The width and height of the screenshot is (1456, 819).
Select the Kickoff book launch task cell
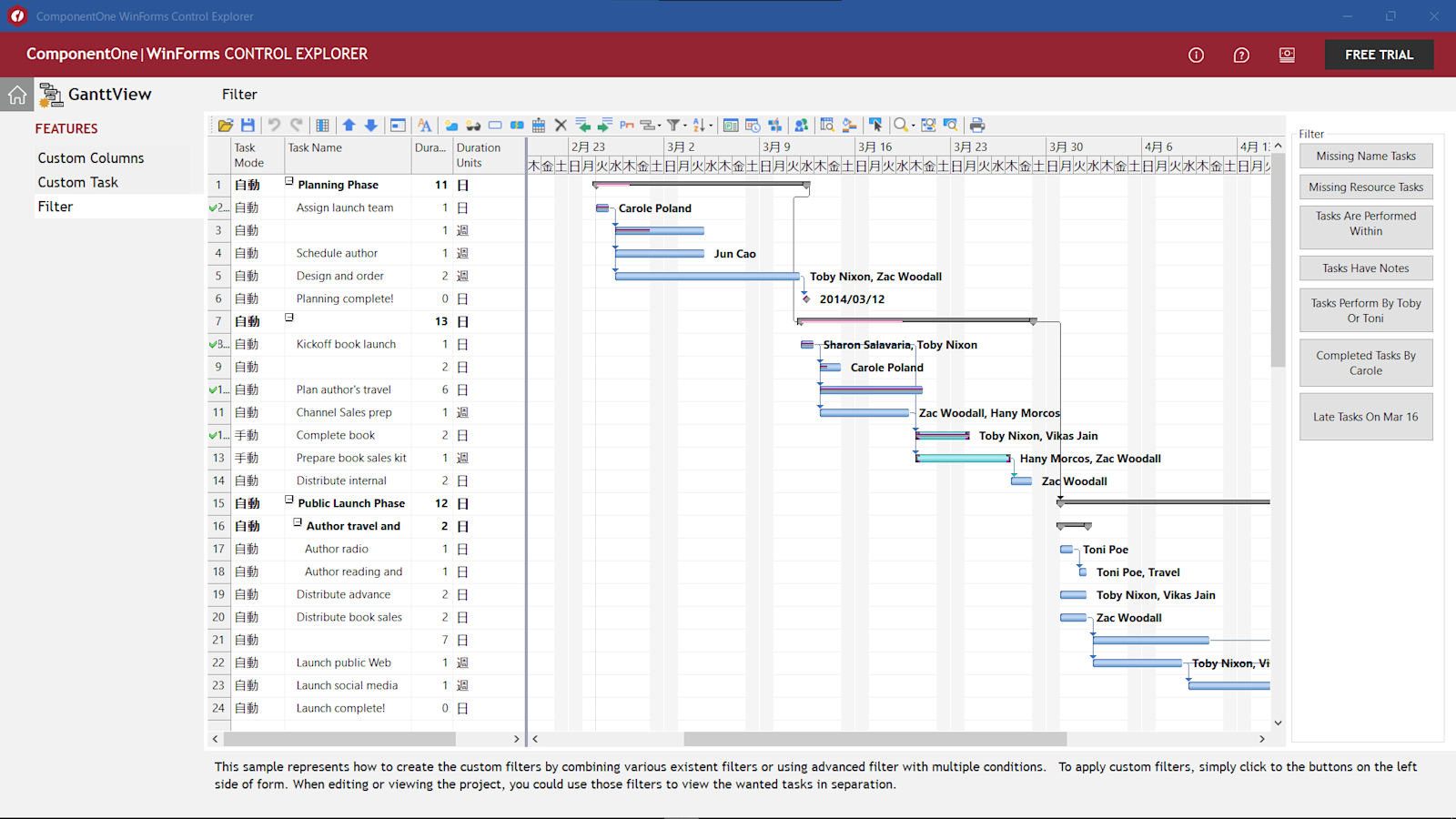tap(349, 344)
